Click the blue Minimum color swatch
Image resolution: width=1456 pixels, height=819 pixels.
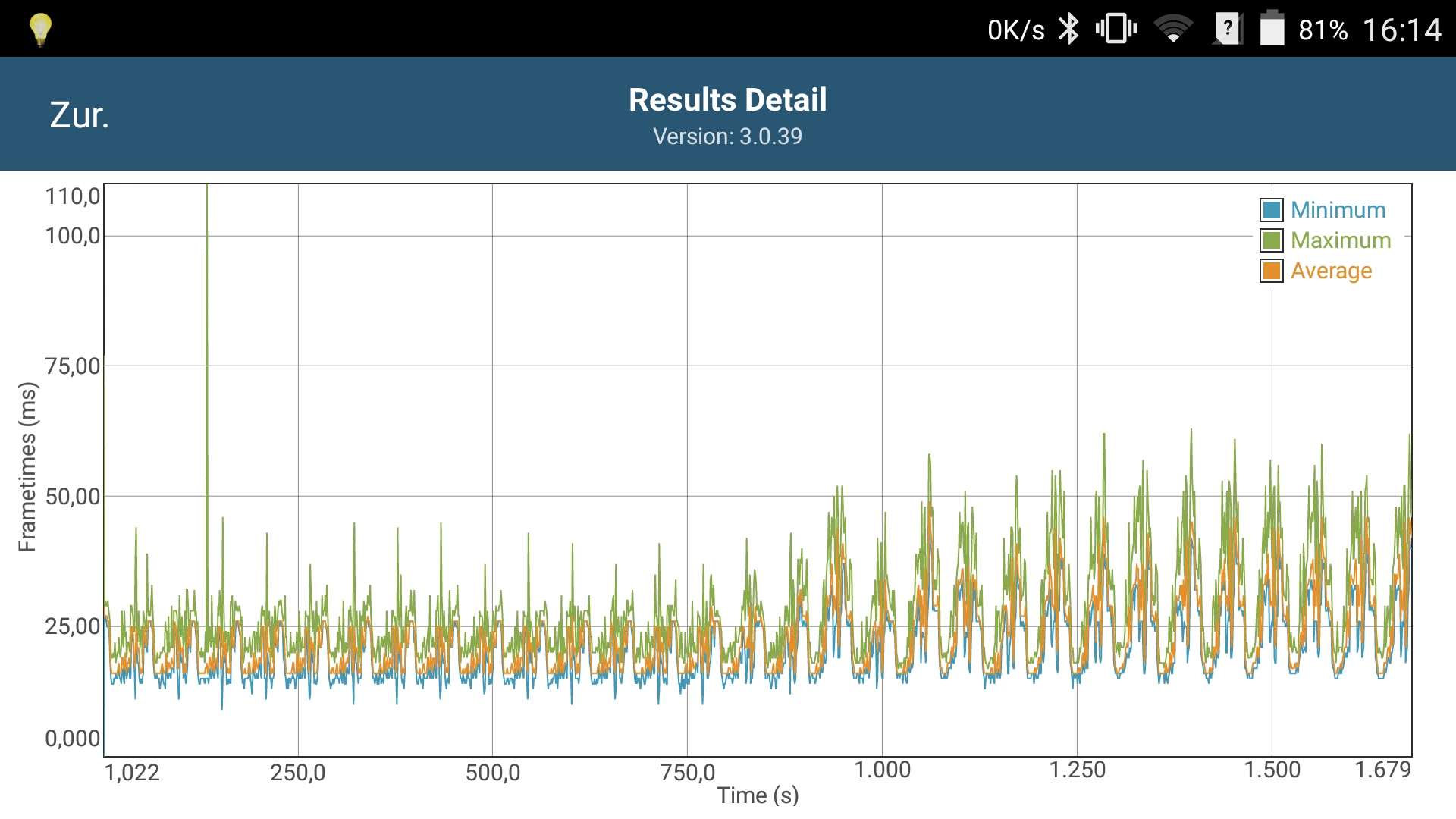click(x=1272, y=210)
